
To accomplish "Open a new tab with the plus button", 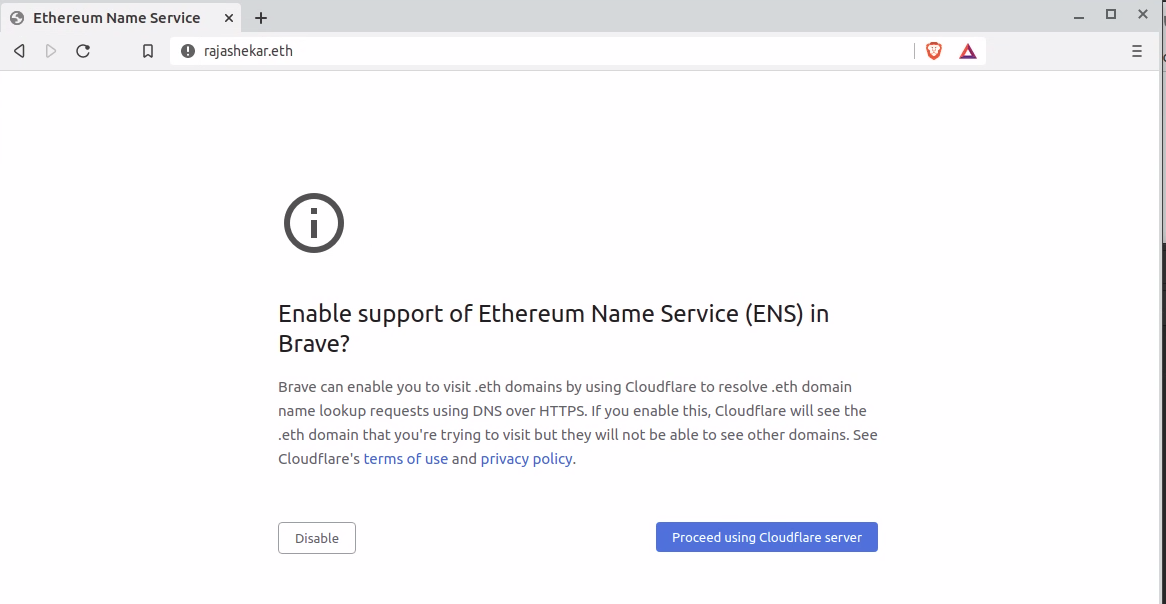I will (x=260, y=18).
